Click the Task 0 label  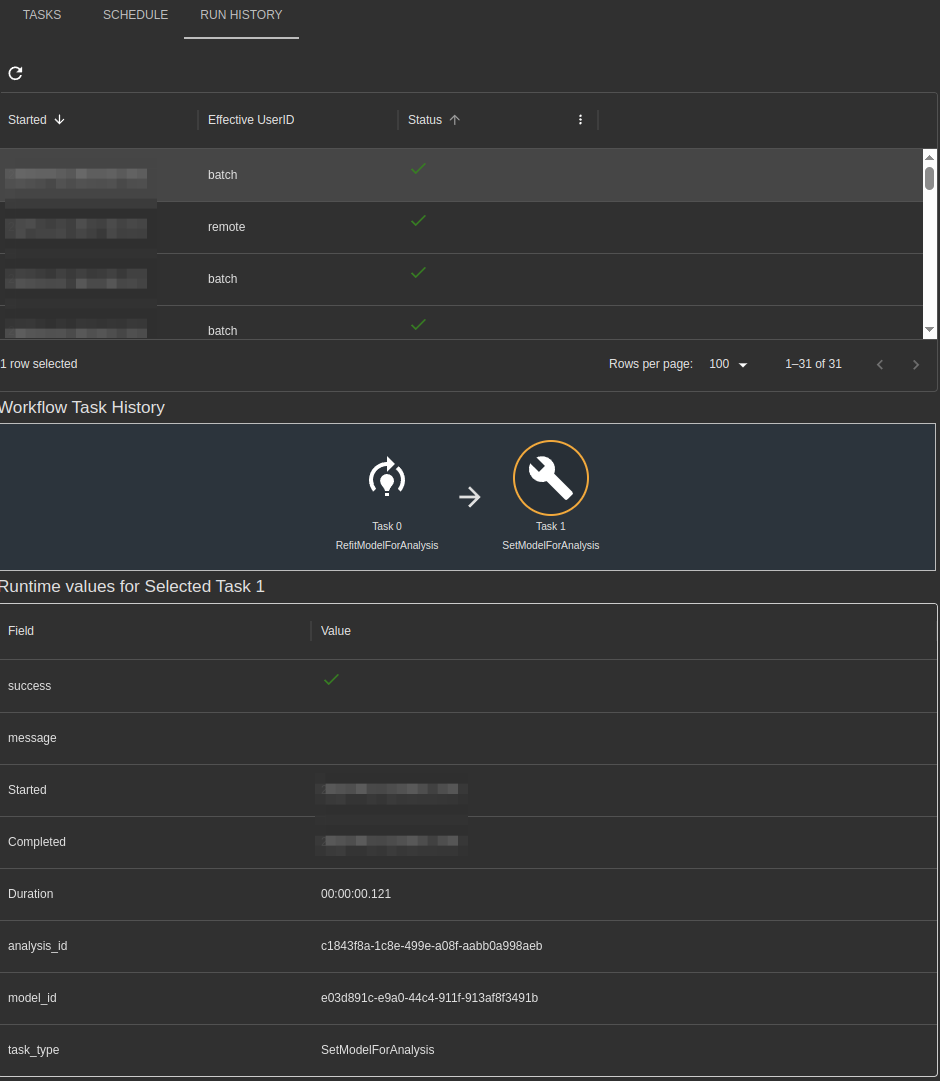coord(387,526)
